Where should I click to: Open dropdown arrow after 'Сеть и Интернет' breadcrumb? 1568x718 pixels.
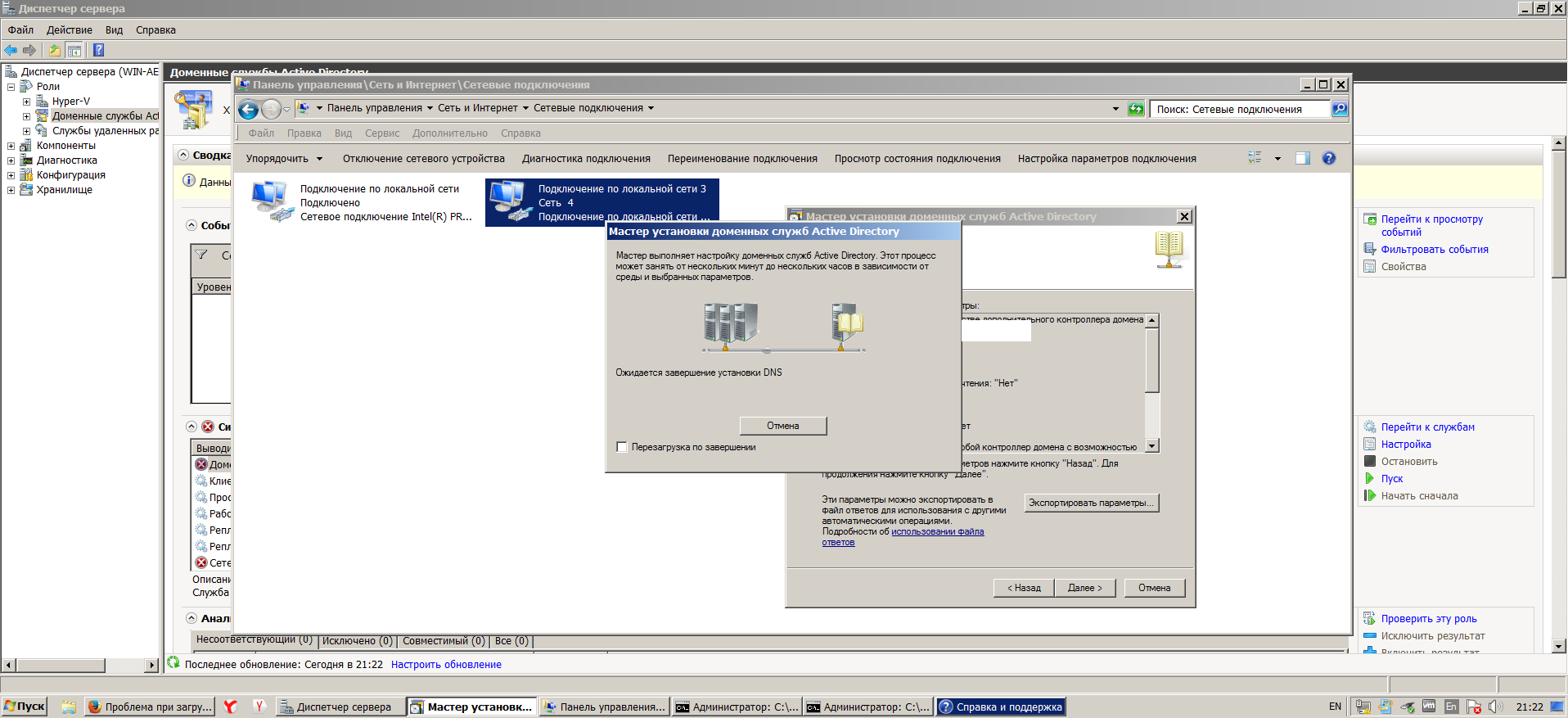(x=525, y=108)
